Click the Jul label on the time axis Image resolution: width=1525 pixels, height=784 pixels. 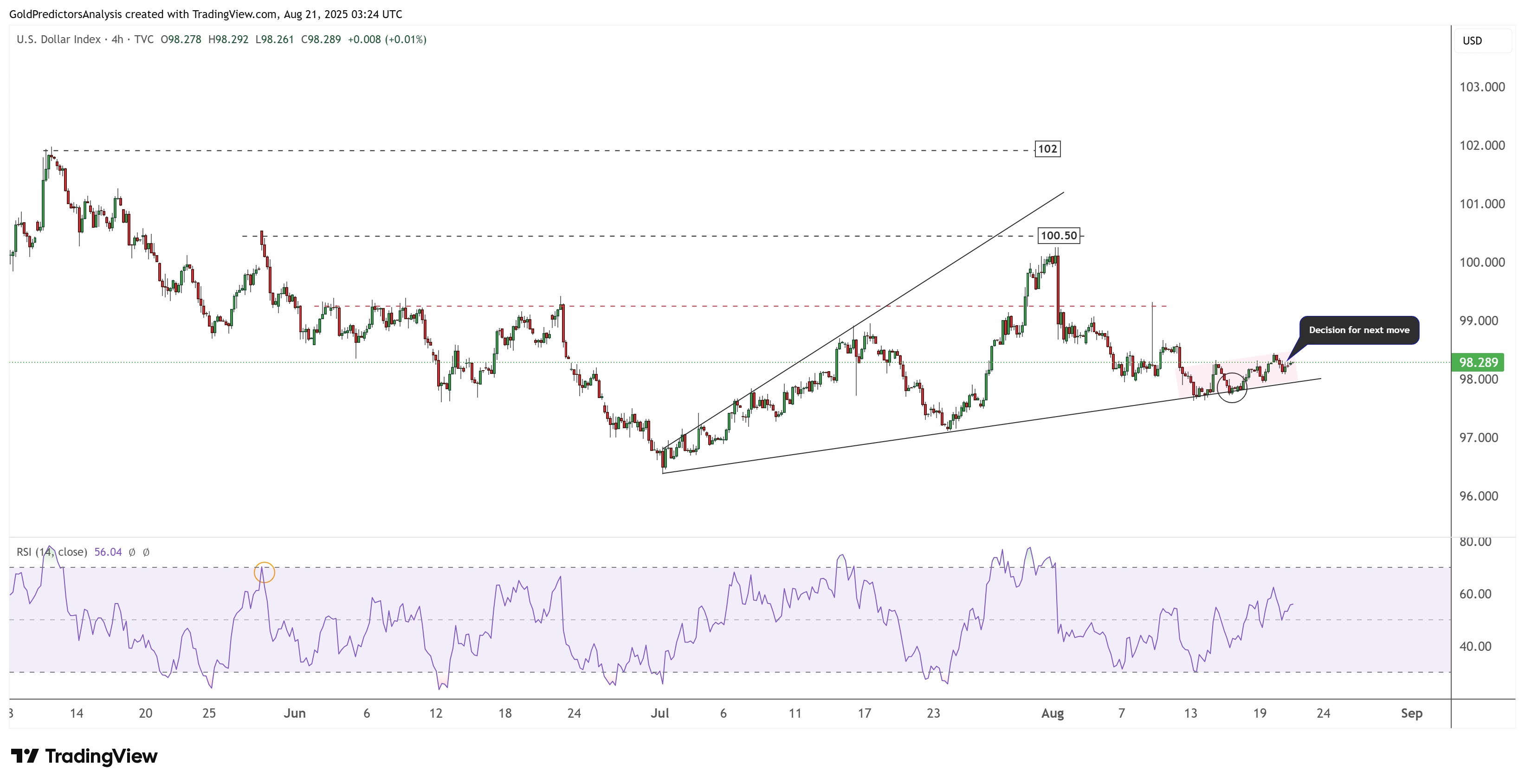click(x=659, y=713)
